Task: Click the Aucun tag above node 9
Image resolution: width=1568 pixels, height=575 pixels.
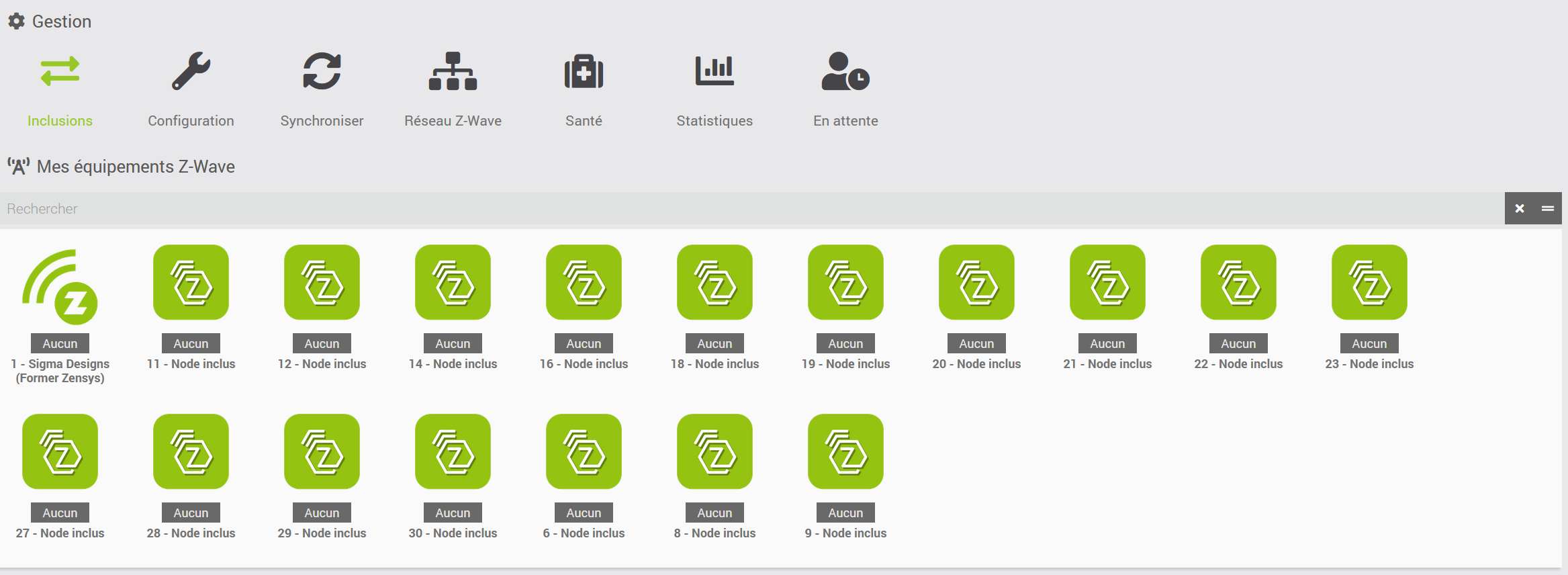Action: point(845,513)
